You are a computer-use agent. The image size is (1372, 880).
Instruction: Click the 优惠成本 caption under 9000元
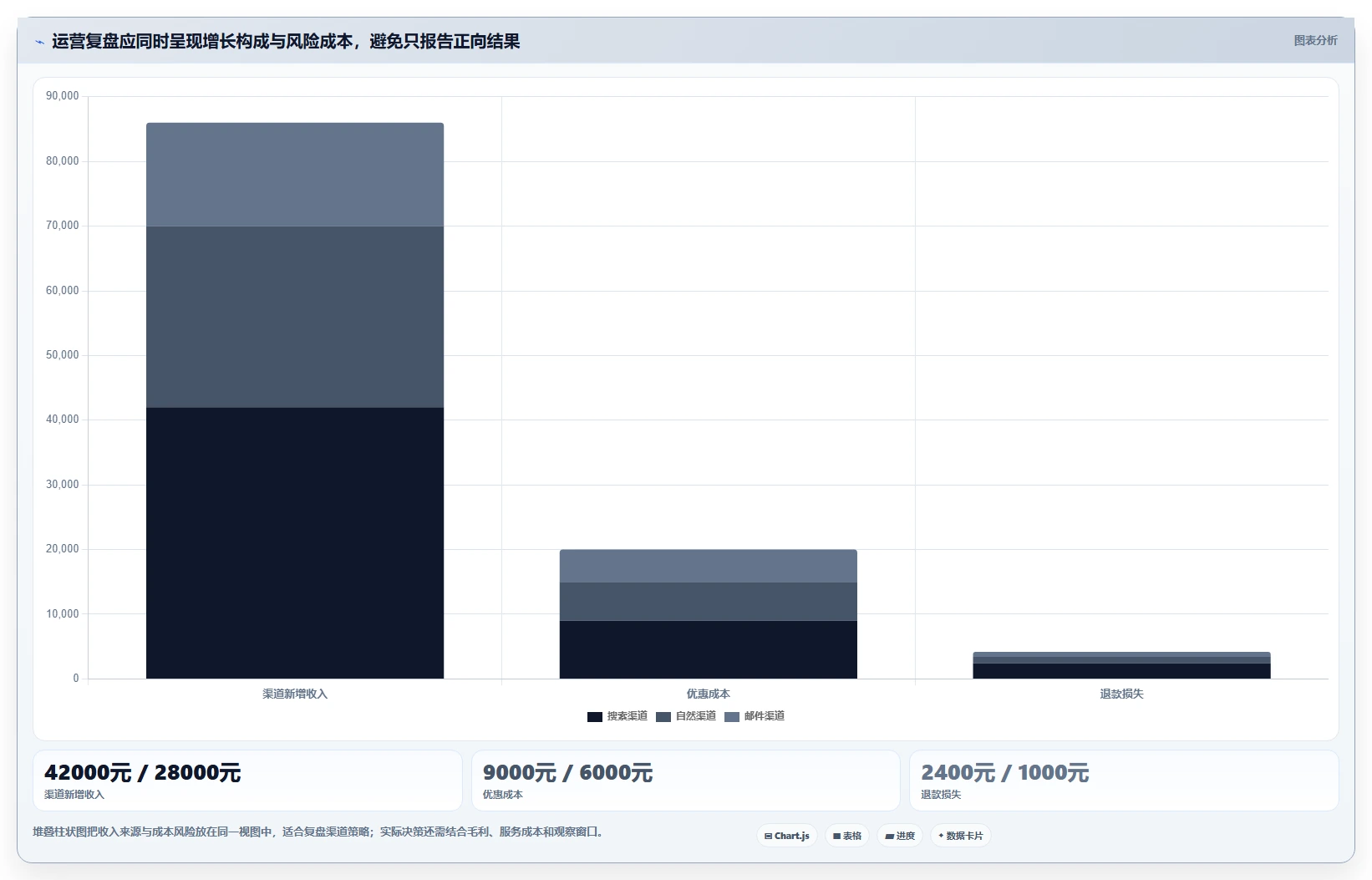coord(503,795)
